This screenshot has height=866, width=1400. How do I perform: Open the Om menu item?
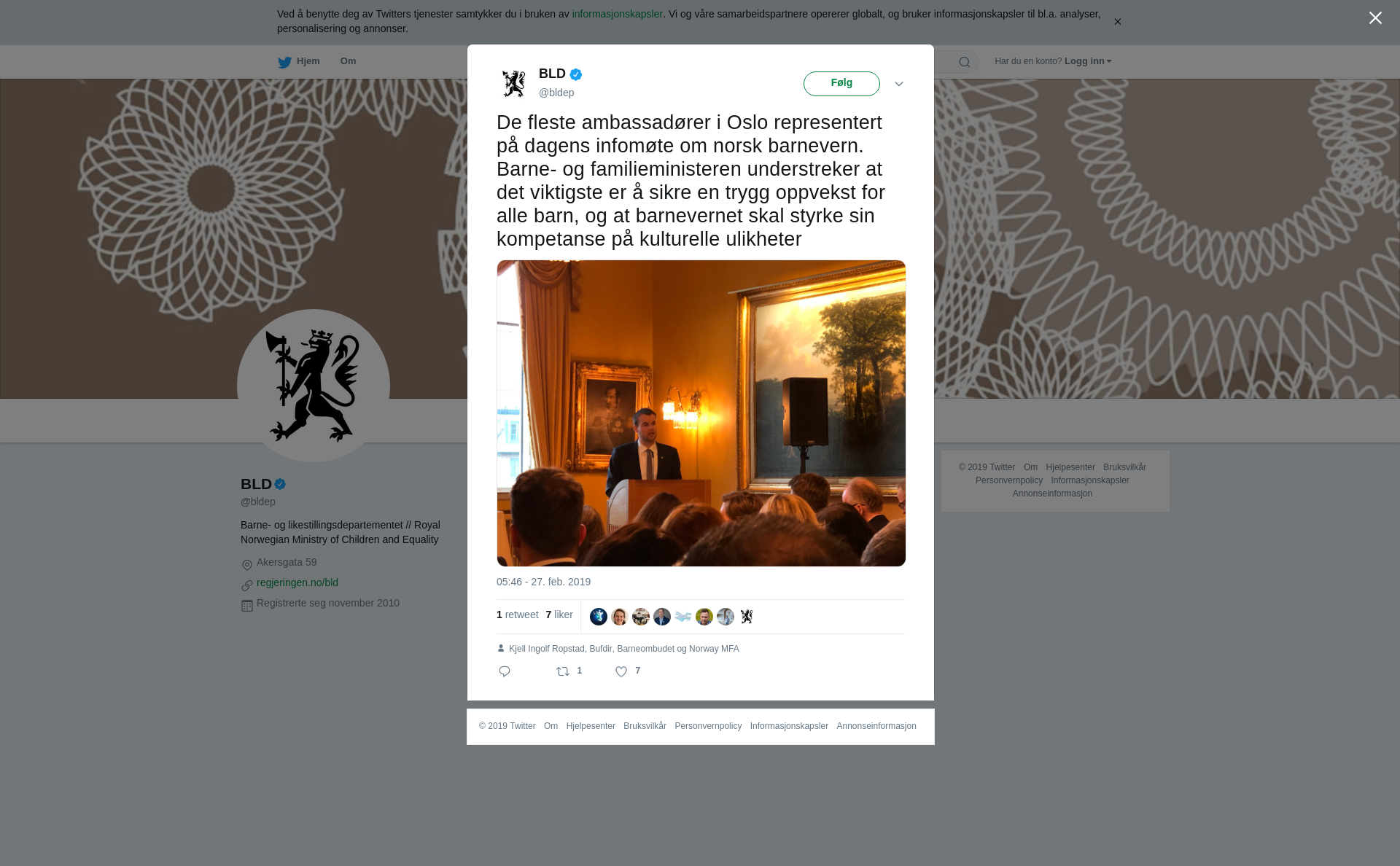pos(348,61)
